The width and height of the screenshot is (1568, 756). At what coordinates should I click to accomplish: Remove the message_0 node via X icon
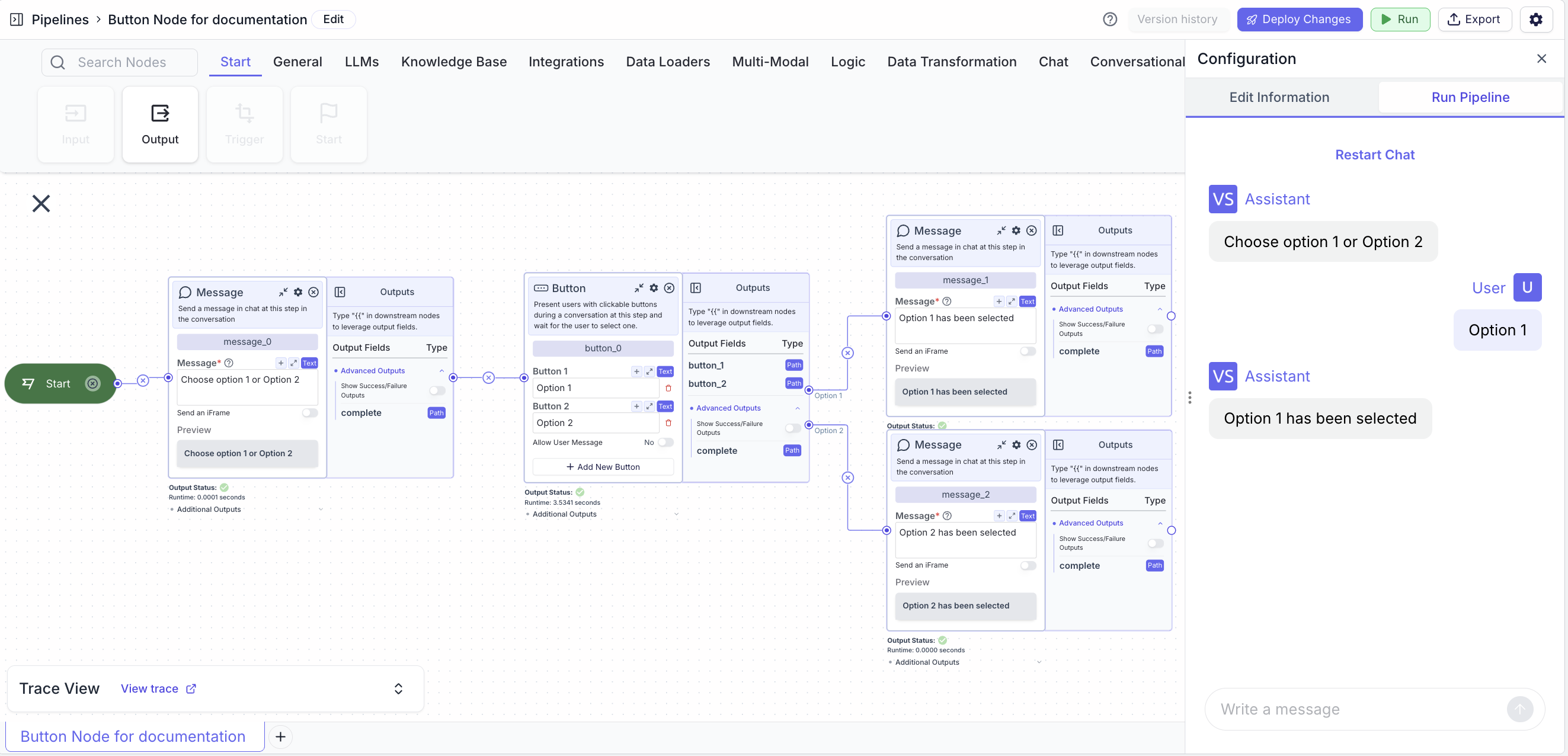tap(313, 292)
